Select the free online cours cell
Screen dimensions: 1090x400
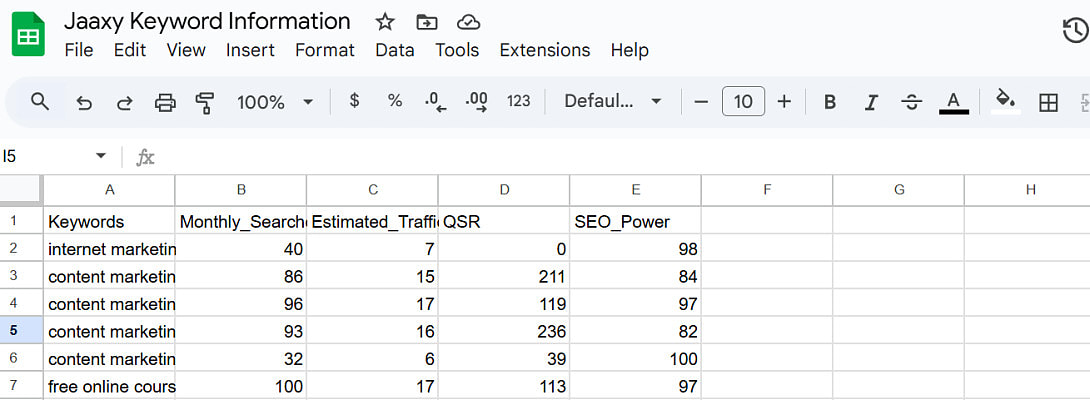pyautogui.click(x=109, y=386)
